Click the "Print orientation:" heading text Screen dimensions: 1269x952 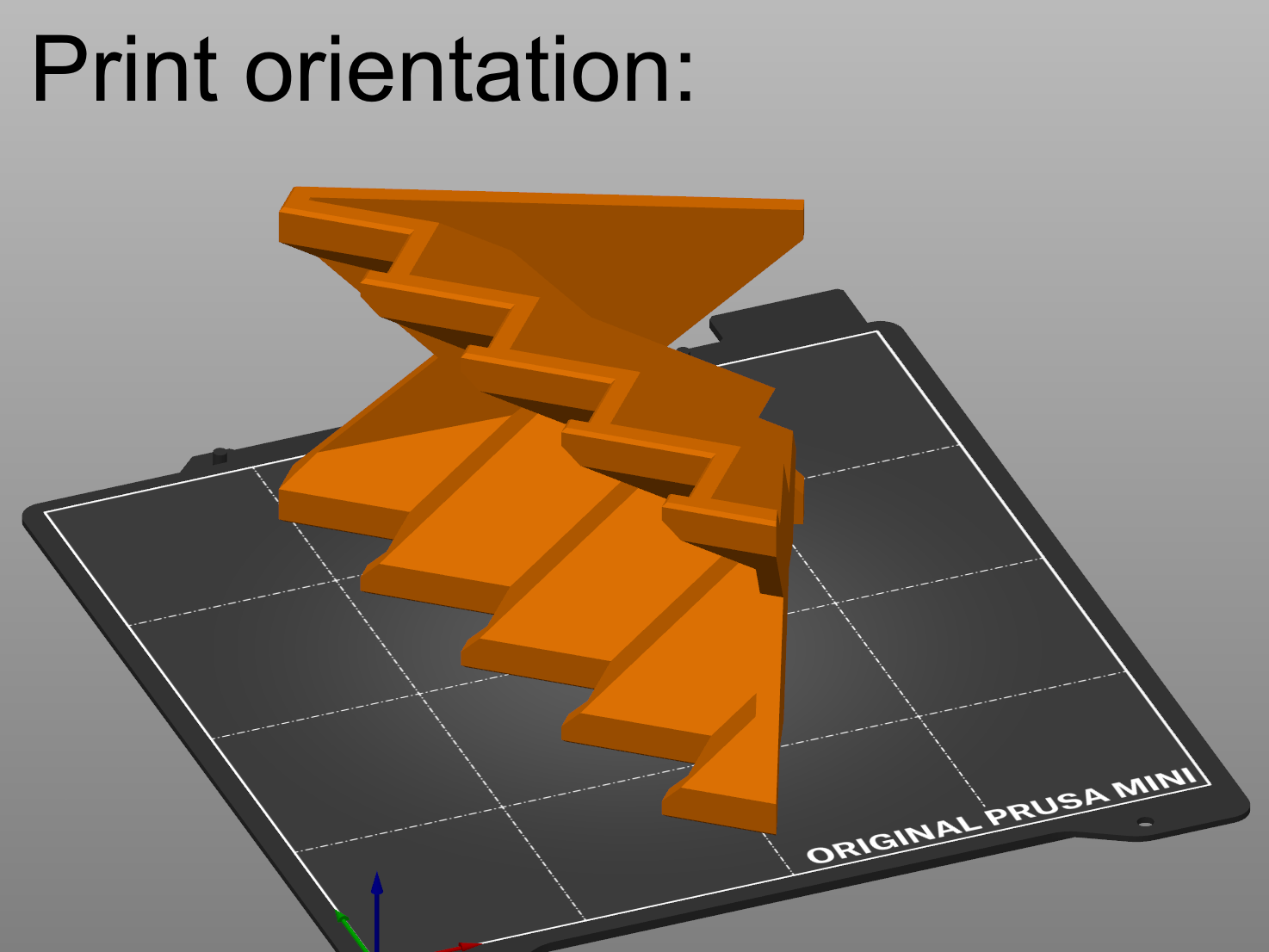362,69
